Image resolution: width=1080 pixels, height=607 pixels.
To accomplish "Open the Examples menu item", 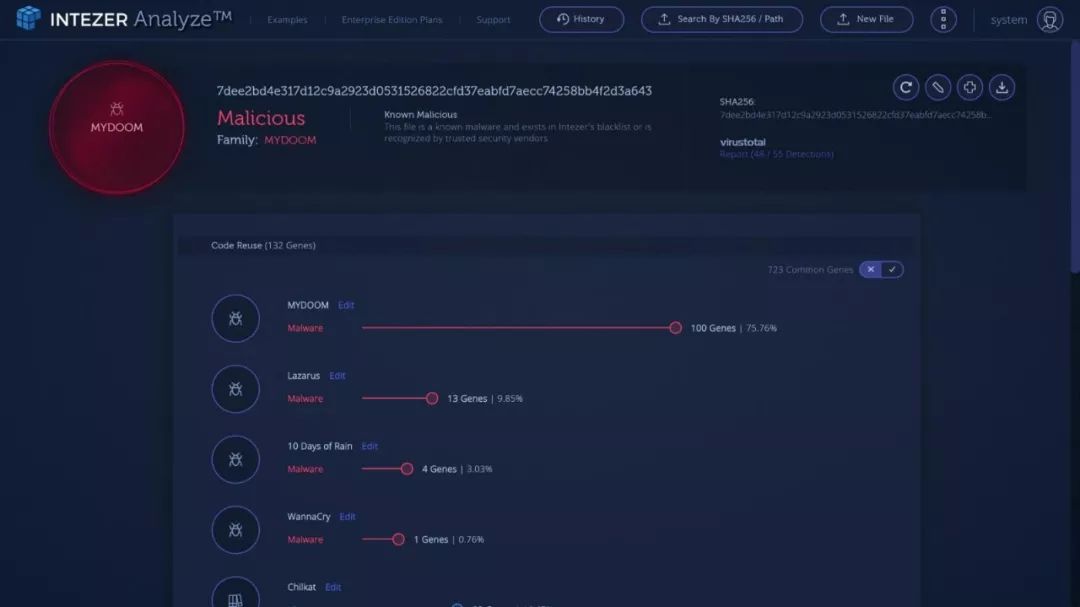I will tap(287, 20).
